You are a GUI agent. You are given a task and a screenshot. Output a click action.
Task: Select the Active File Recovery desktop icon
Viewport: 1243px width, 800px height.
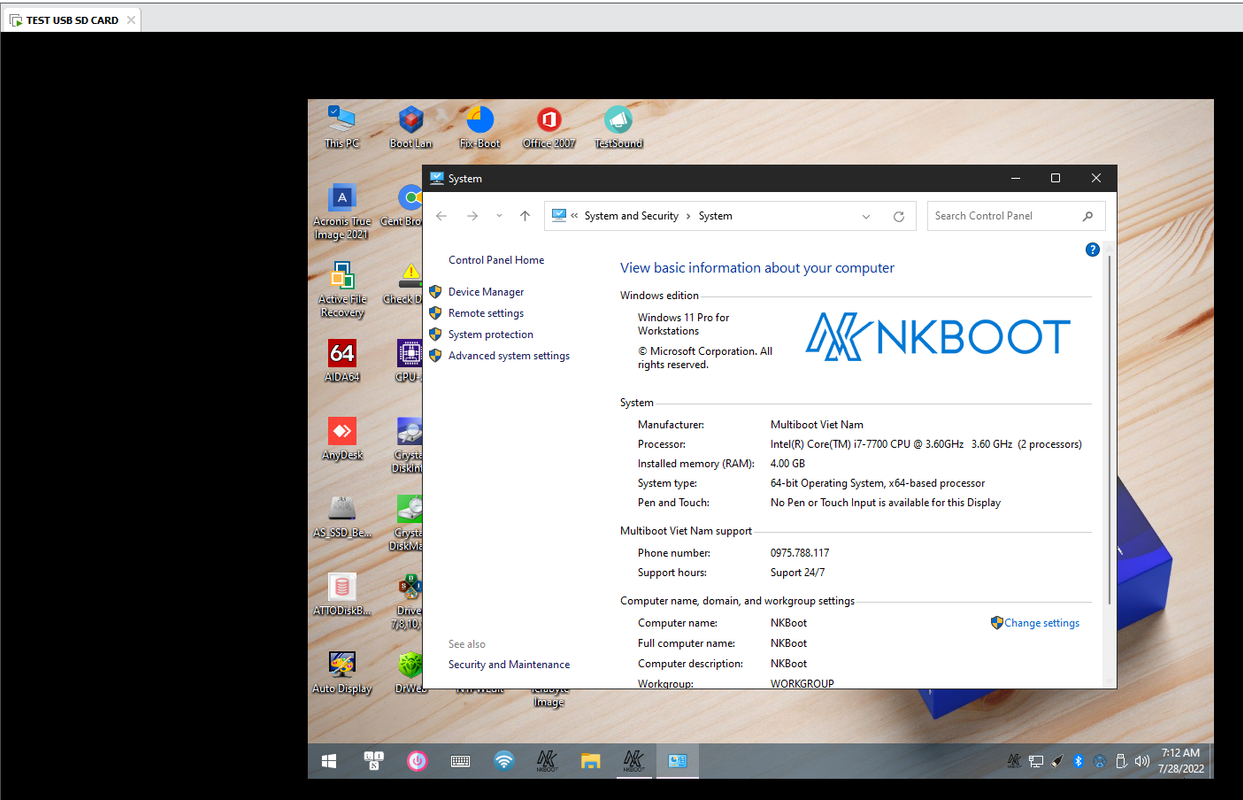tap(342, 289)
